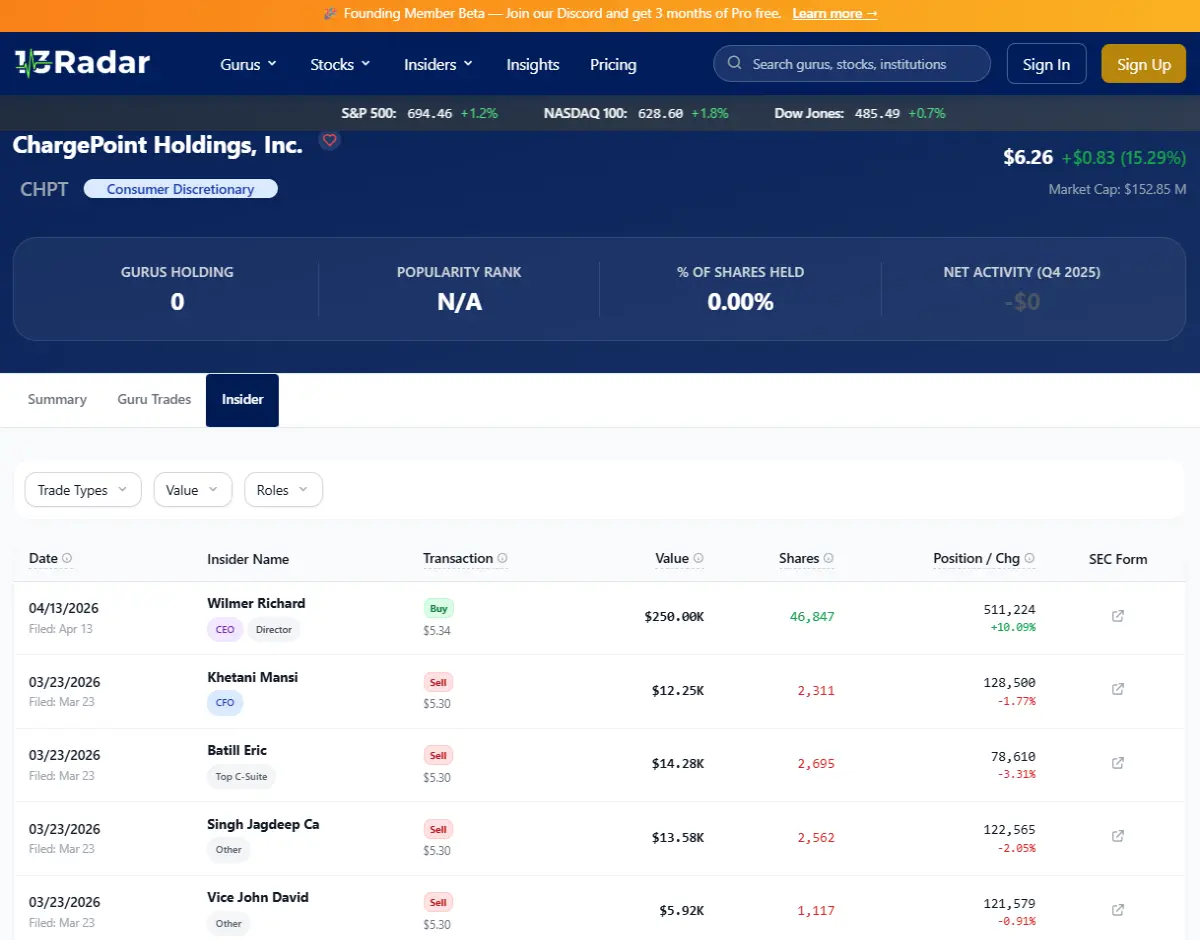Click the Sign Up button
The height and width of the screenshot is (940, 1200).
coord(1144,64)
